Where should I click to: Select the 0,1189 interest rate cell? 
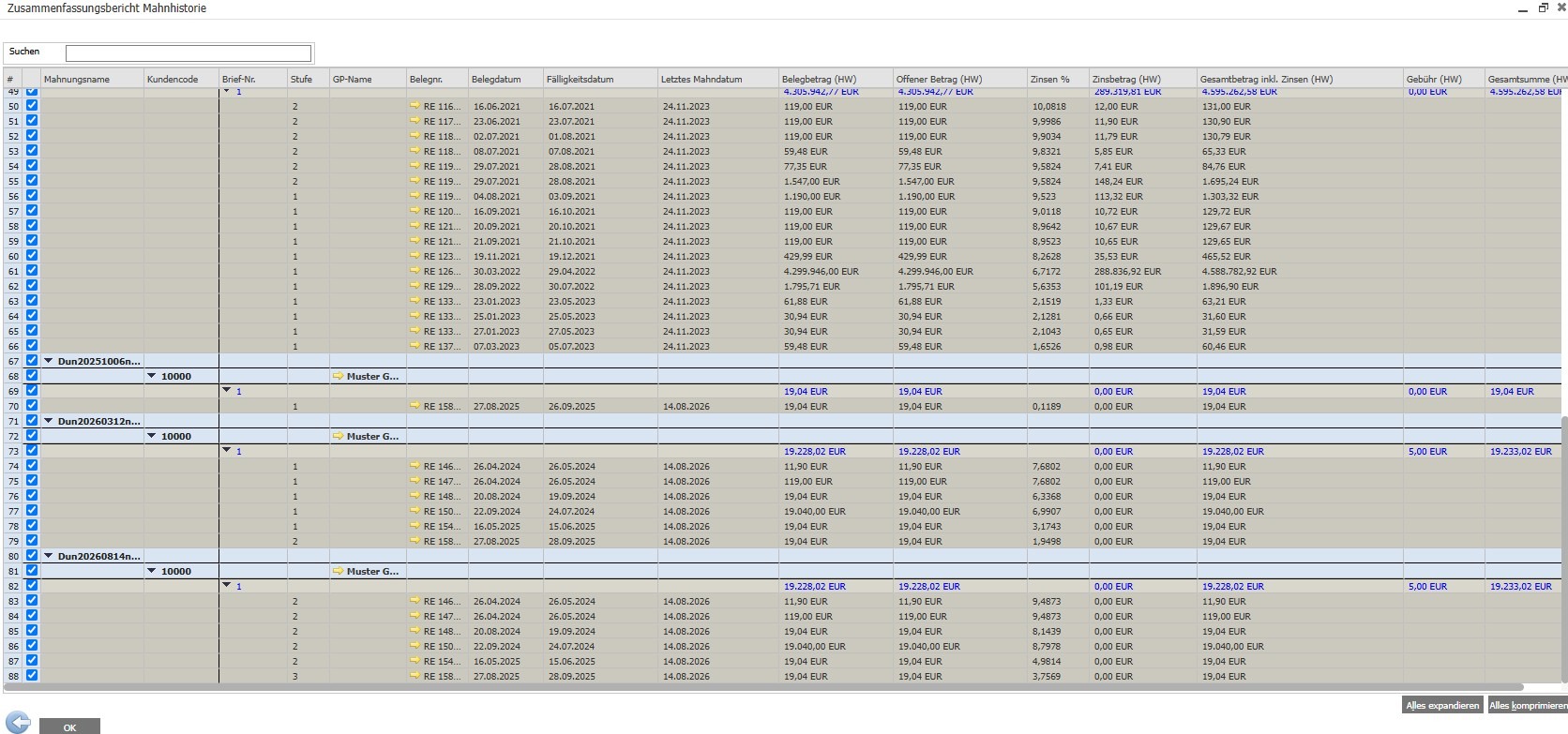pos(1058,406)
